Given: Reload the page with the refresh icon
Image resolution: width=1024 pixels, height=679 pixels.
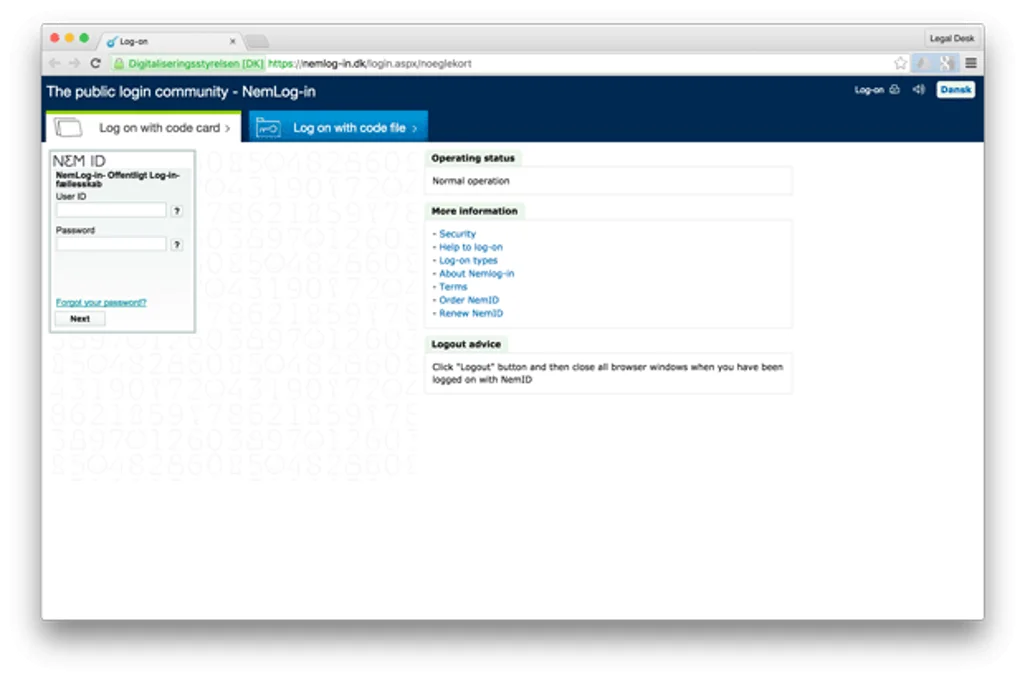Looking at the screenshot, I should (95, 63).
